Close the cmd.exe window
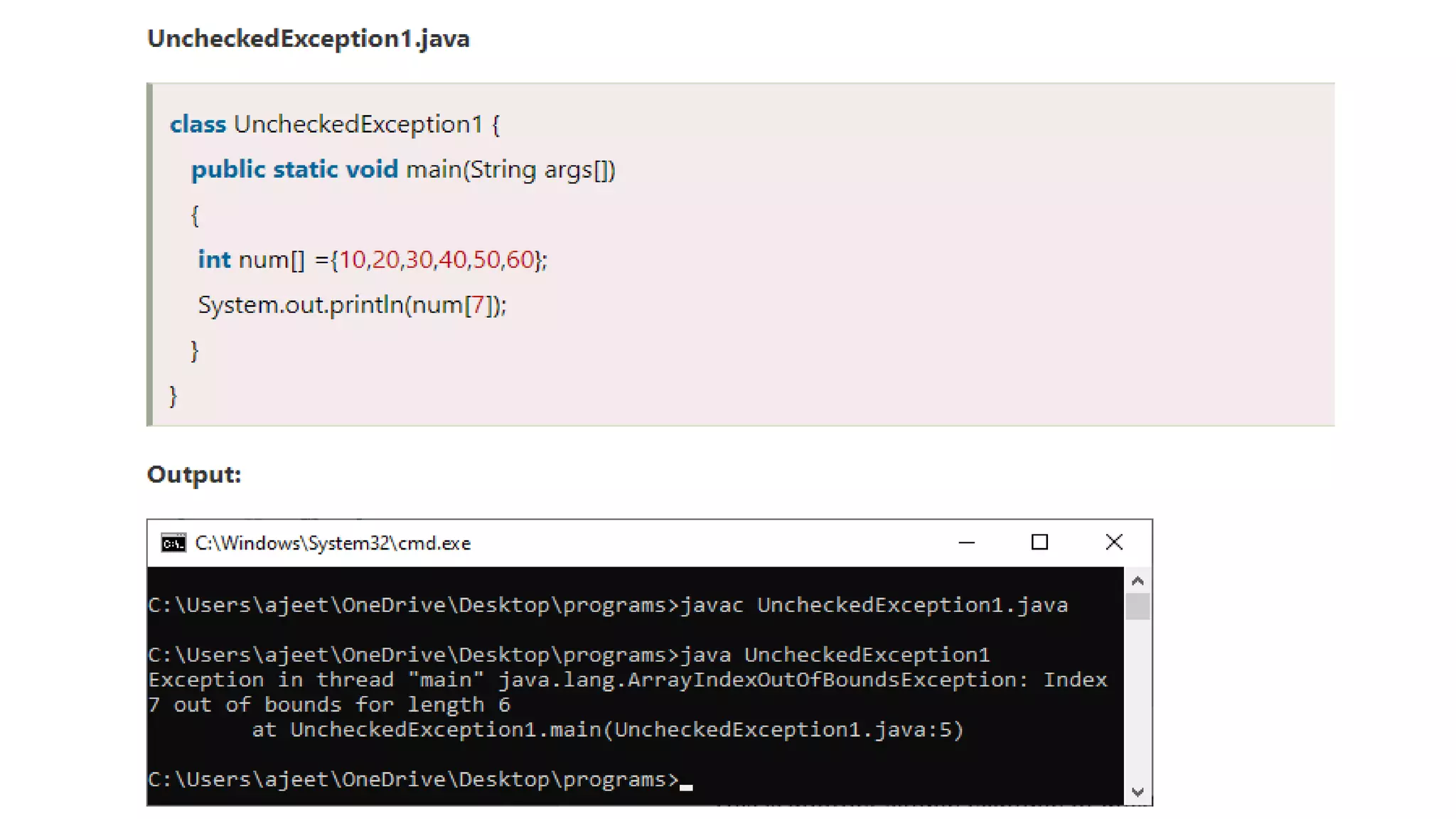Viewport: 1456px width, 819px height. click(x=1113, y=542)
